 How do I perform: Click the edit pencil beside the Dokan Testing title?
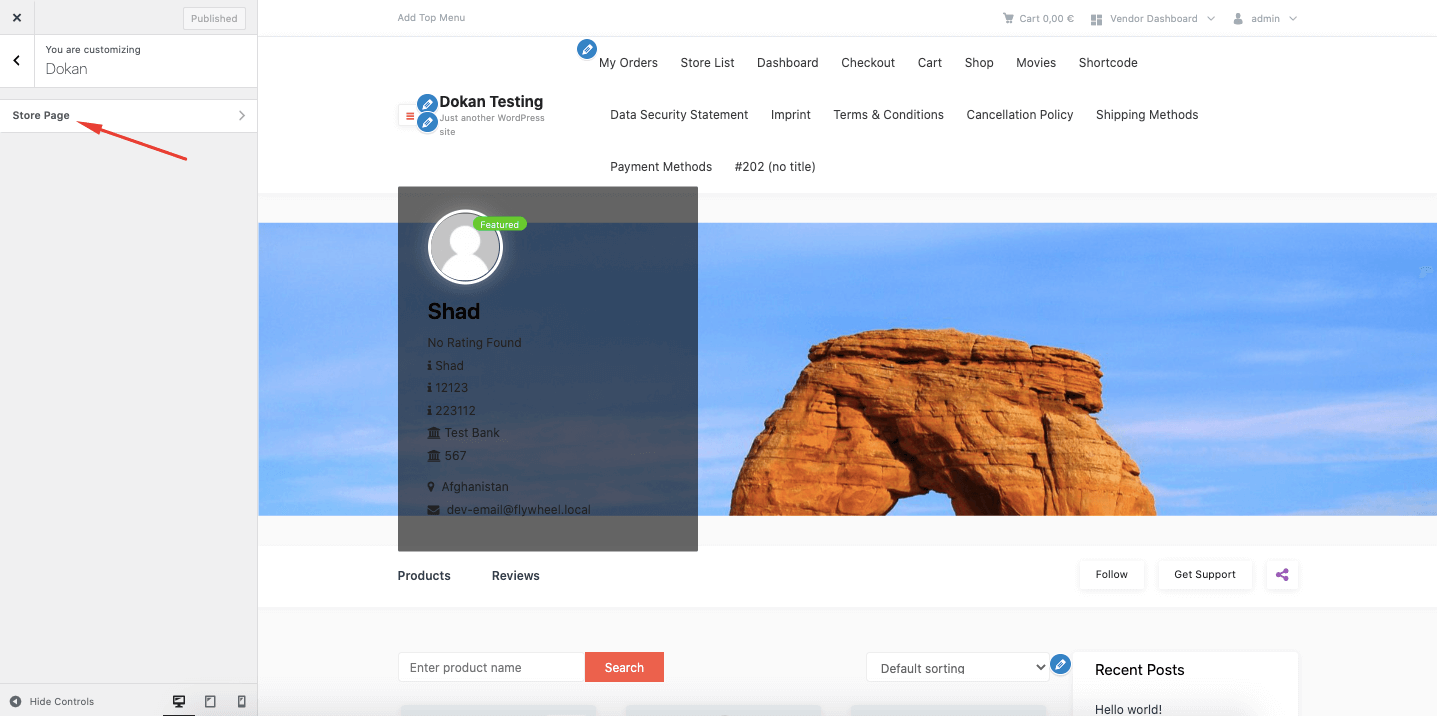pyautogui.click(x=427, y=104)
